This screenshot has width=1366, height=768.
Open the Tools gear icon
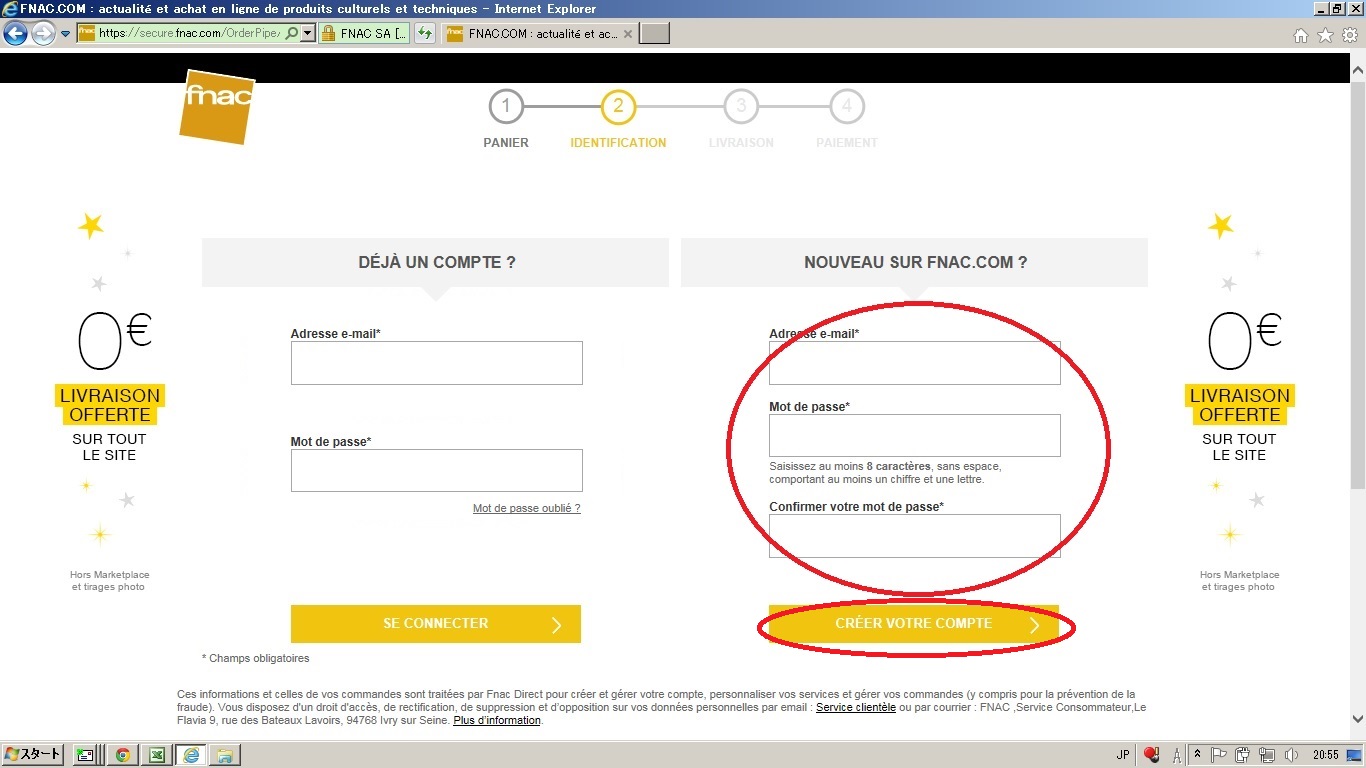click(1350, 35)
